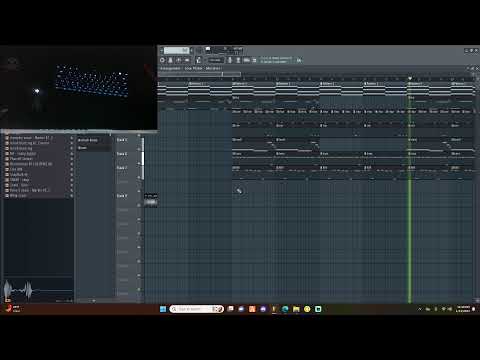Click the Windows Start button
Image resolution: width=480 pixels, height=360 pixels.
pyautogui.click(x=163, y=309)
